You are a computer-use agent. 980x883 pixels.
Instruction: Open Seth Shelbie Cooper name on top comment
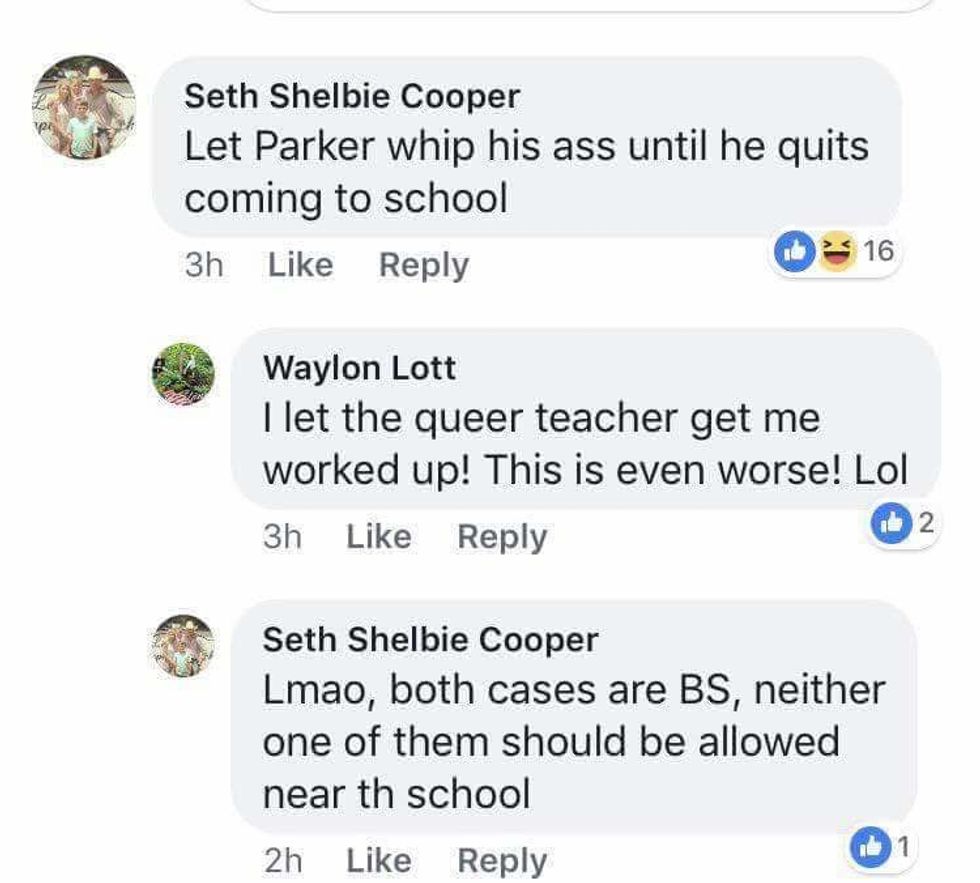pyautogui.click(x=352, y=97)
